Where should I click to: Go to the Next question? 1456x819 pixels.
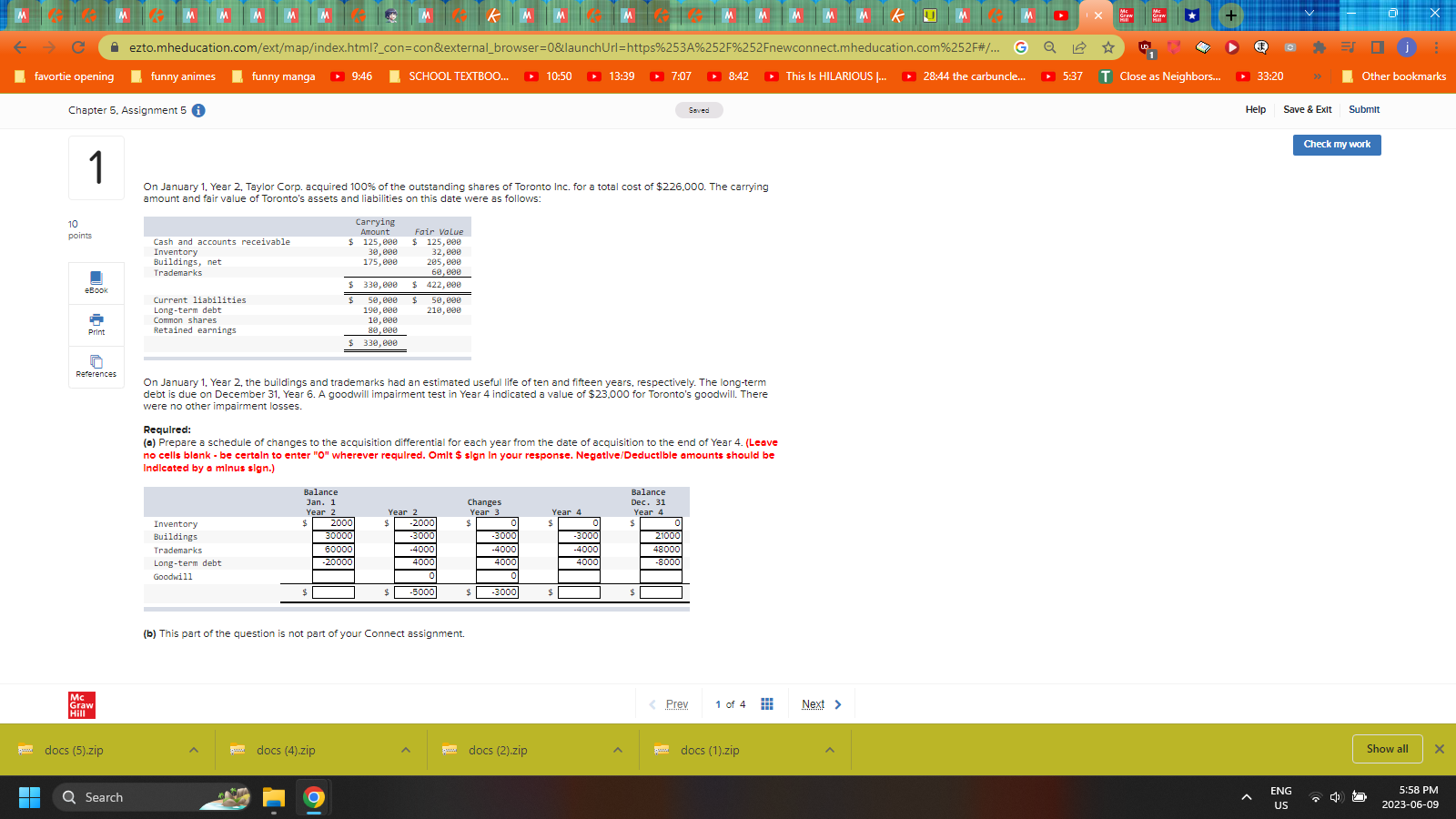pos(822,704)
